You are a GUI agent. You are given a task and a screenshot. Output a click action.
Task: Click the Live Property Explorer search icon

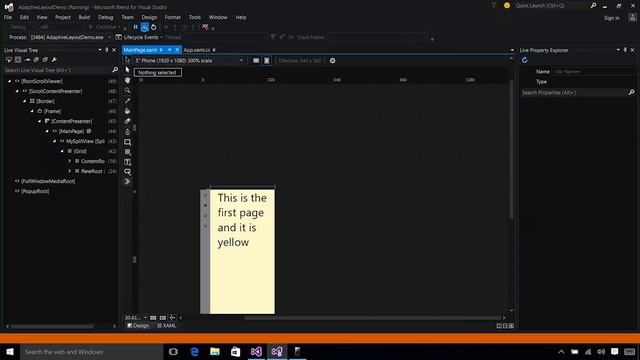[x=631, y=93]
